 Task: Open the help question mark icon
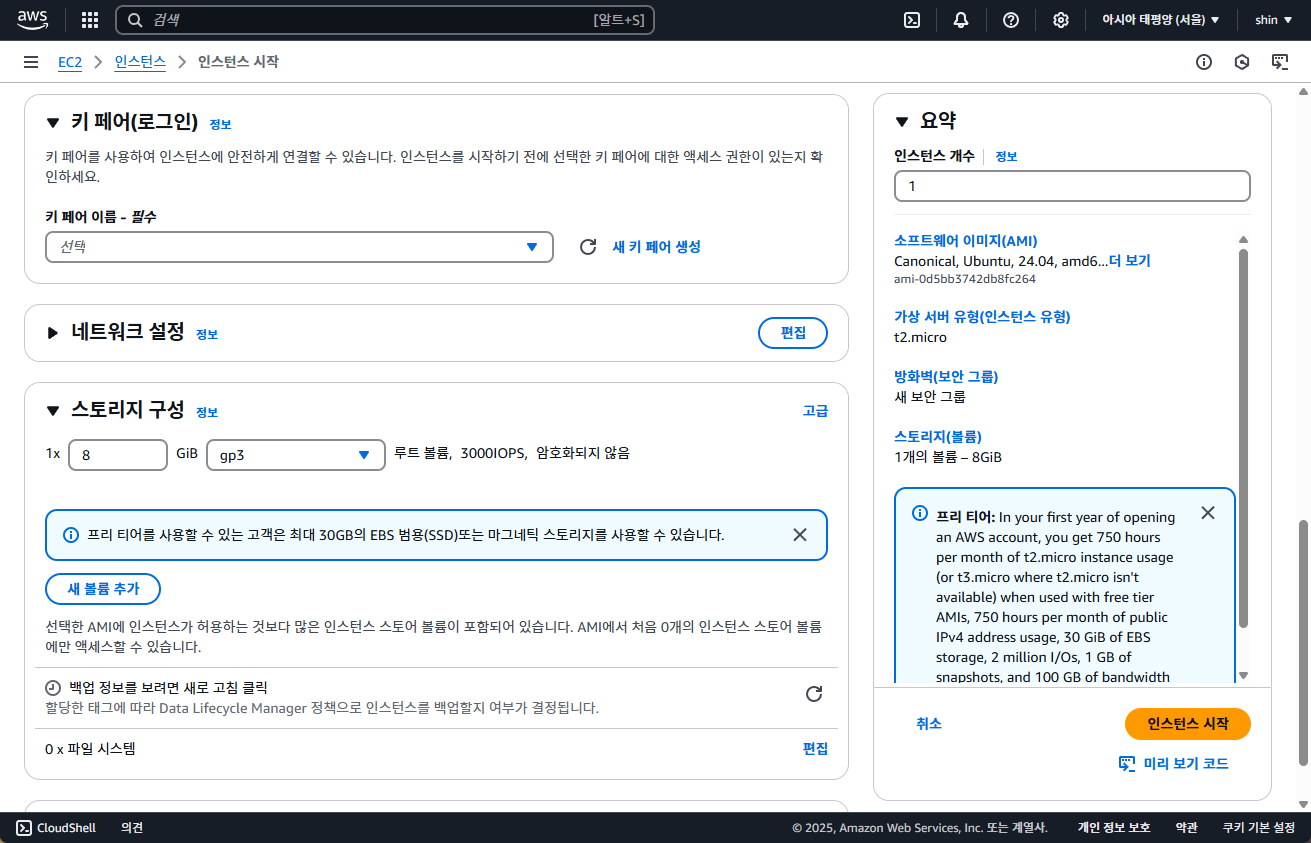(1011, 20)
